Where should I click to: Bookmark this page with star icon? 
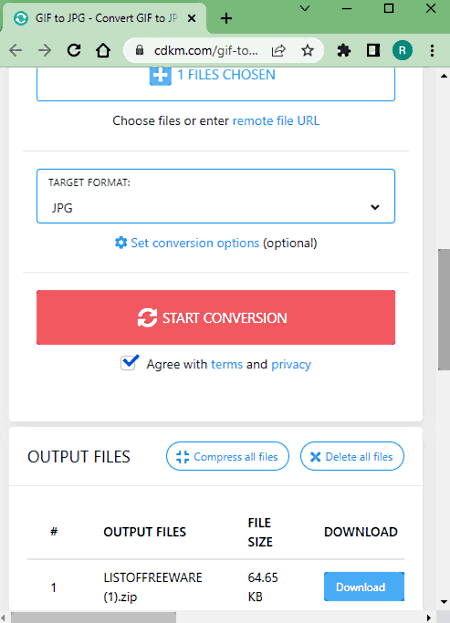pyautogui.click(x=307, y=50)
